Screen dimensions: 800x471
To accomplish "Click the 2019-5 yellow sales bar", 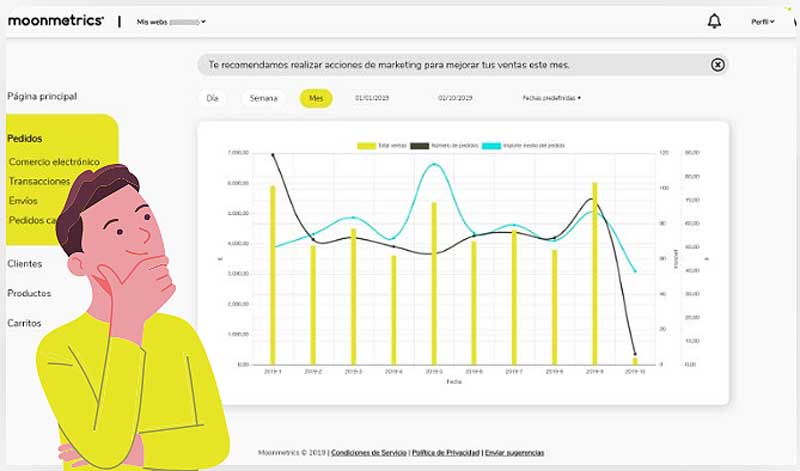I will click(x=434, y=283).
